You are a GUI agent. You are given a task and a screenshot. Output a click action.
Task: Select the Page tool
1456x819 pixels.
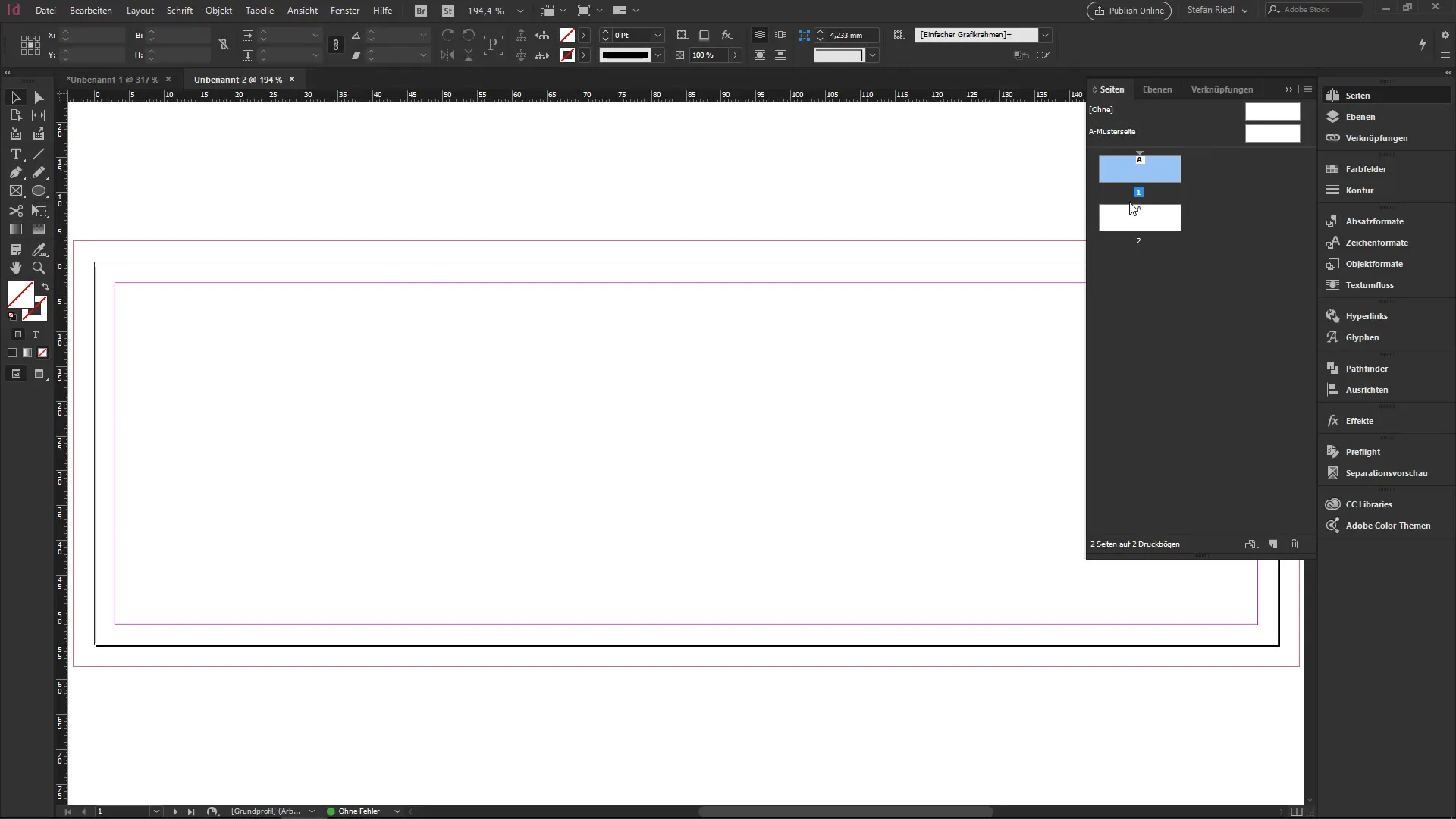pyautogui.click(x=15, y=115)
